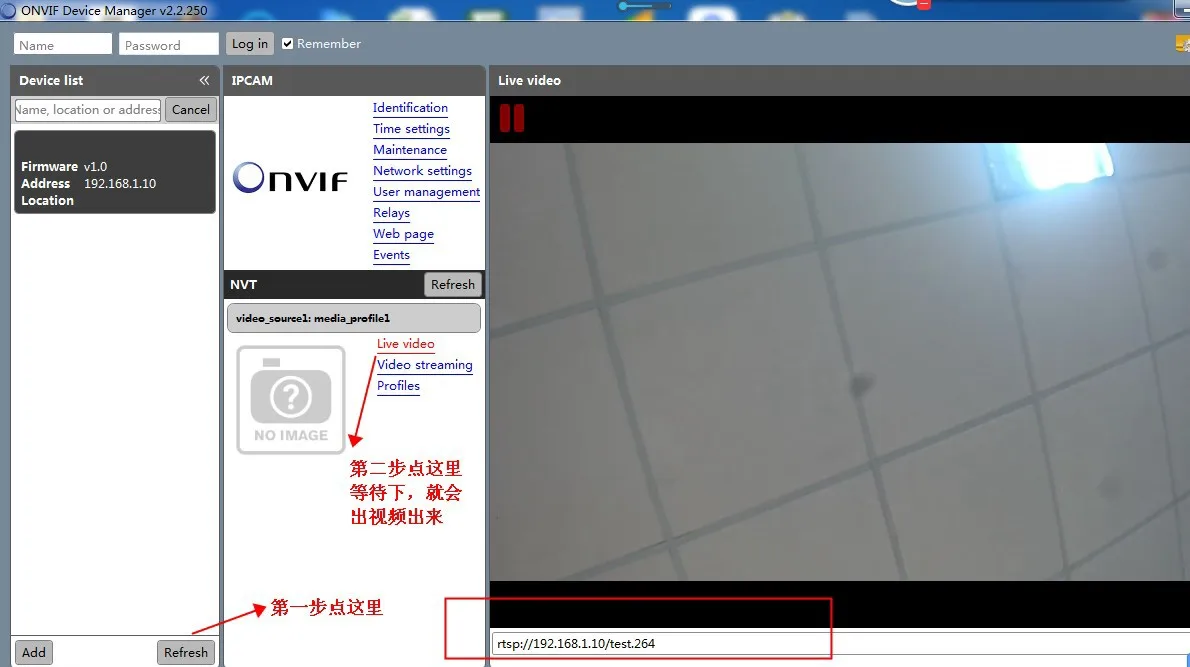This screenshot has height=667, width=1190.
Task: Open the camera Web page
Action: (403, 233)
